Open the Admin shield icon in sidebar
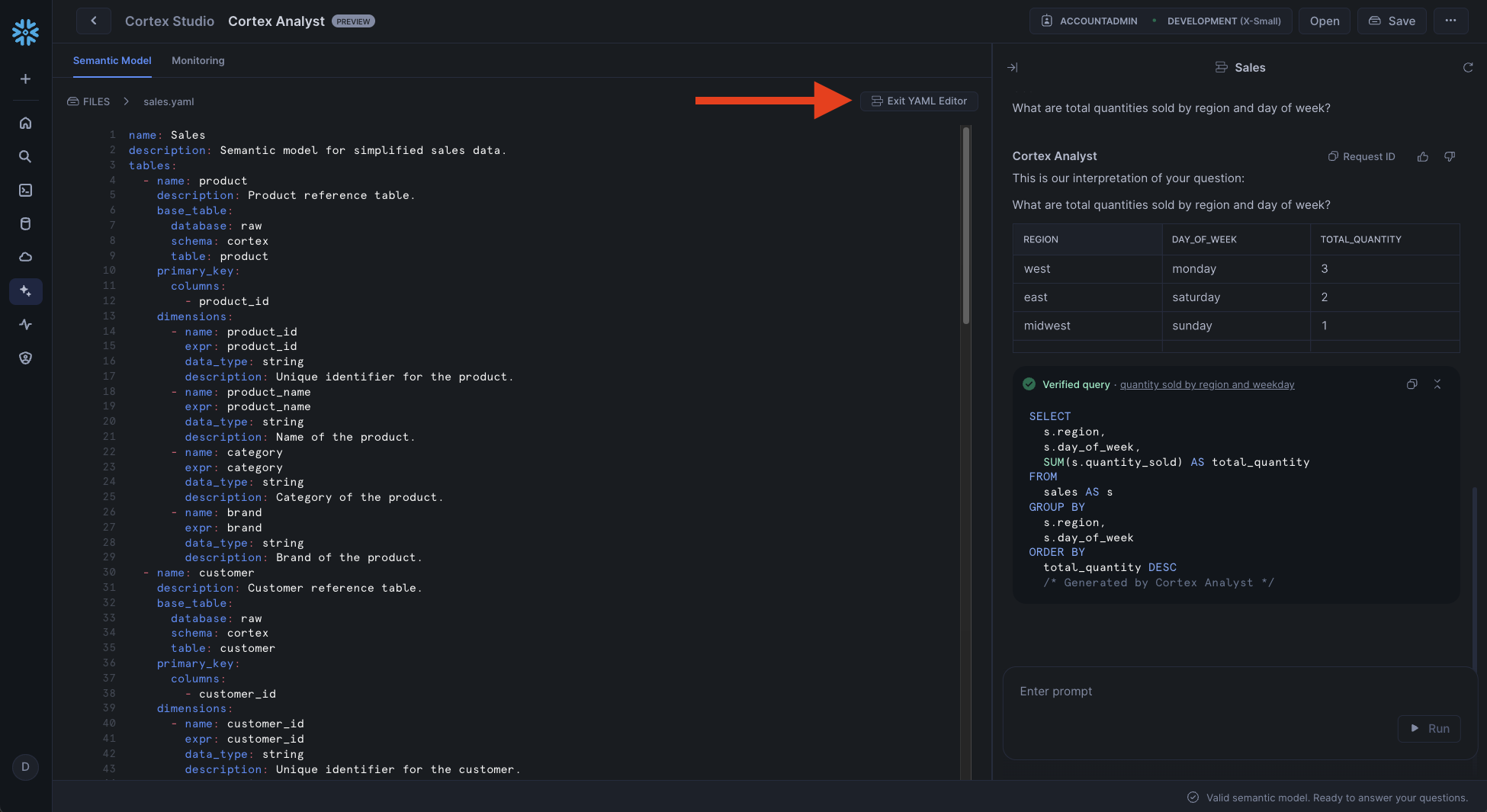1487x812 pixels. click(25, 358)
